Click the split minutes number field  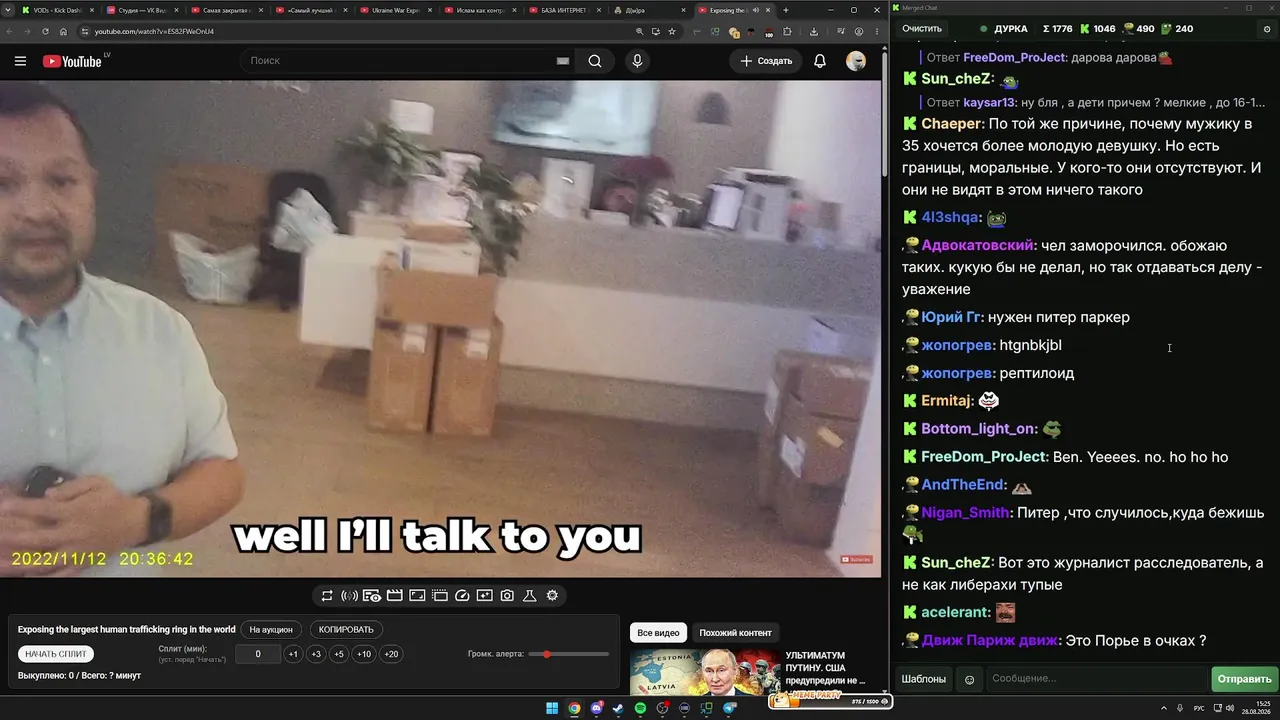(258, 654)
